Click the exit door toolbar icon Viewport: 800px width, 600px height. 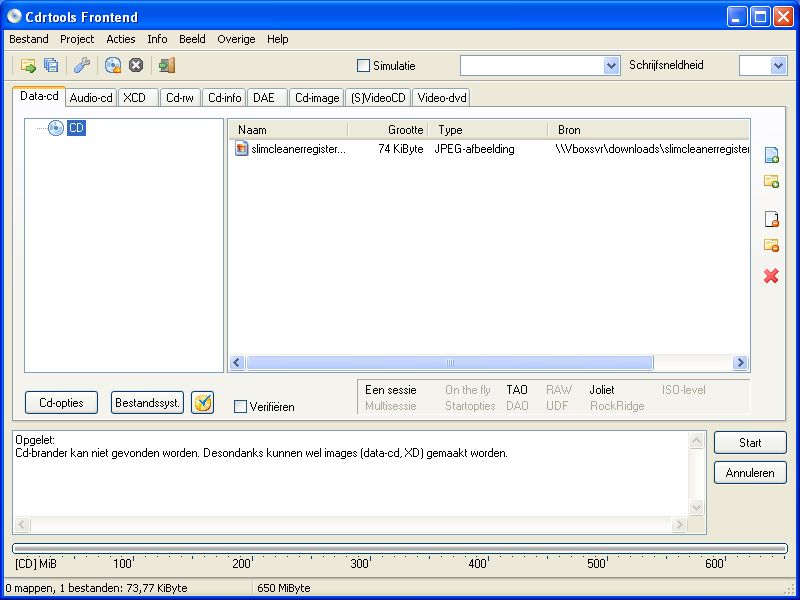click(x=166, y=64)
